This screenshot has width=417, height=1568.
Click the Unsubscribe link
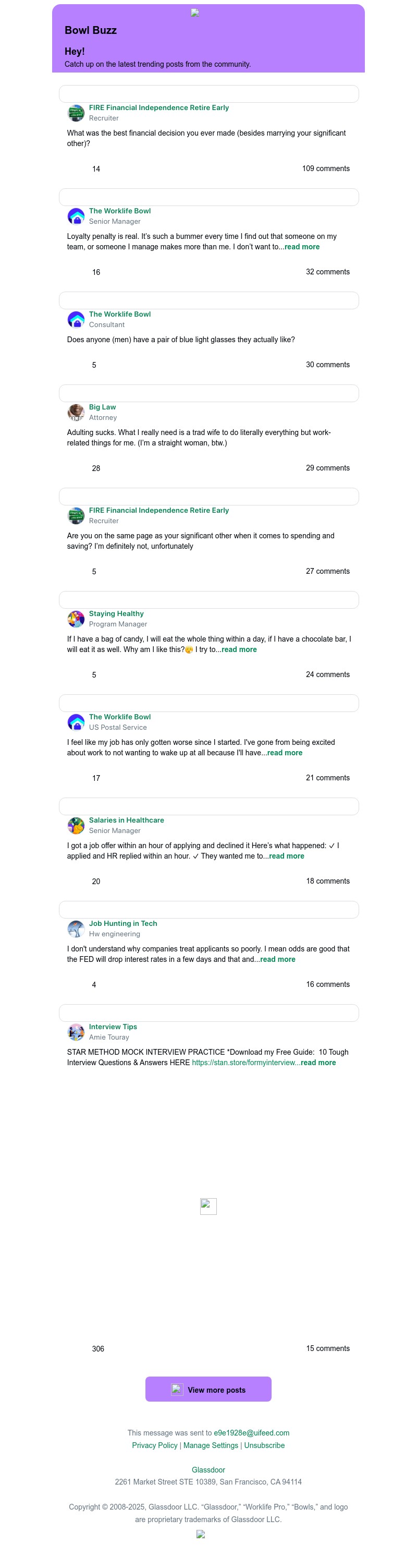tap(264, 1445)
